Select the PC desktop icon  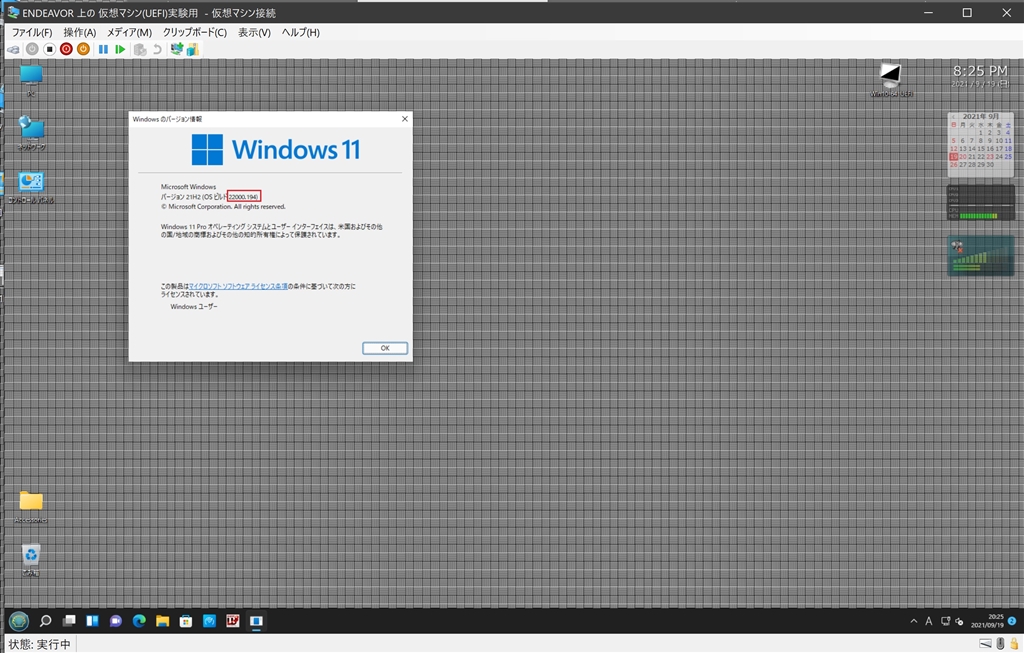31,81
